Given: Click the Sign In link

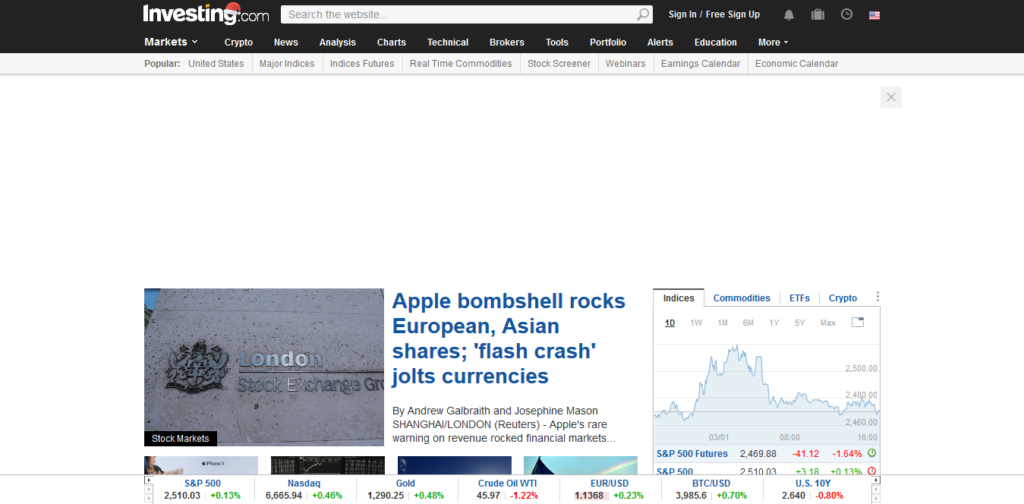Looking at the screenshot, I should tap(682, 14).
